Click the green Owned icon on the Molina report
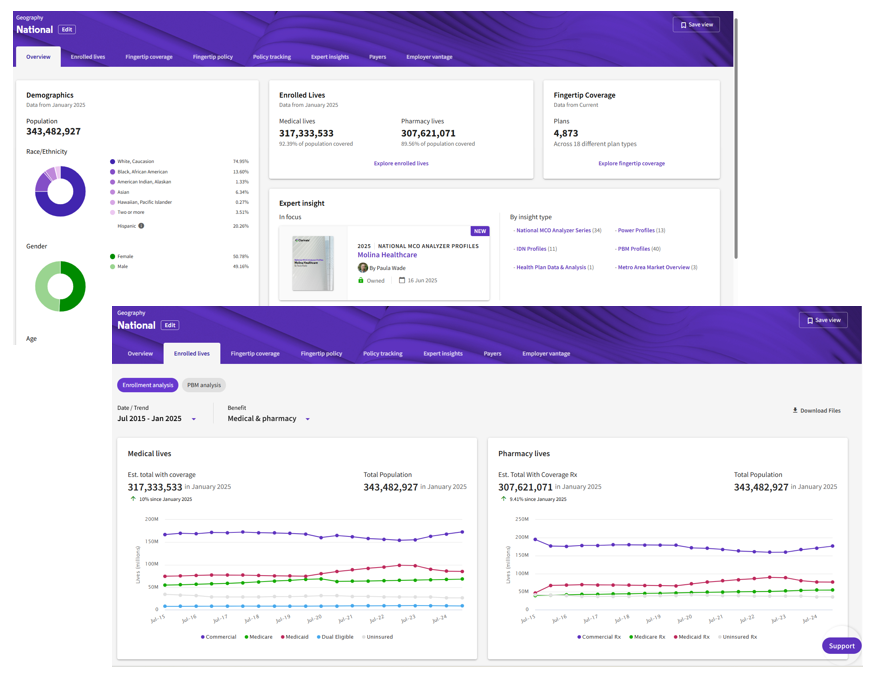 362,281
